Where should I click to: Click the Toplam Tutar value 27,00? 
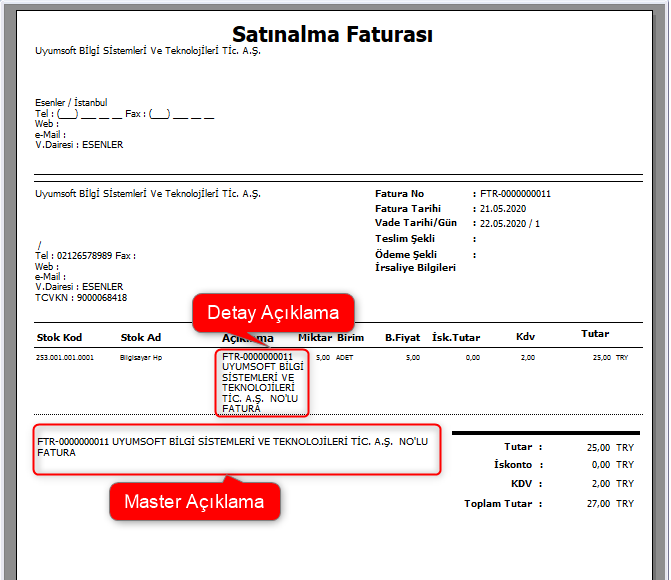pyautogui.click(x=599, y=503)
